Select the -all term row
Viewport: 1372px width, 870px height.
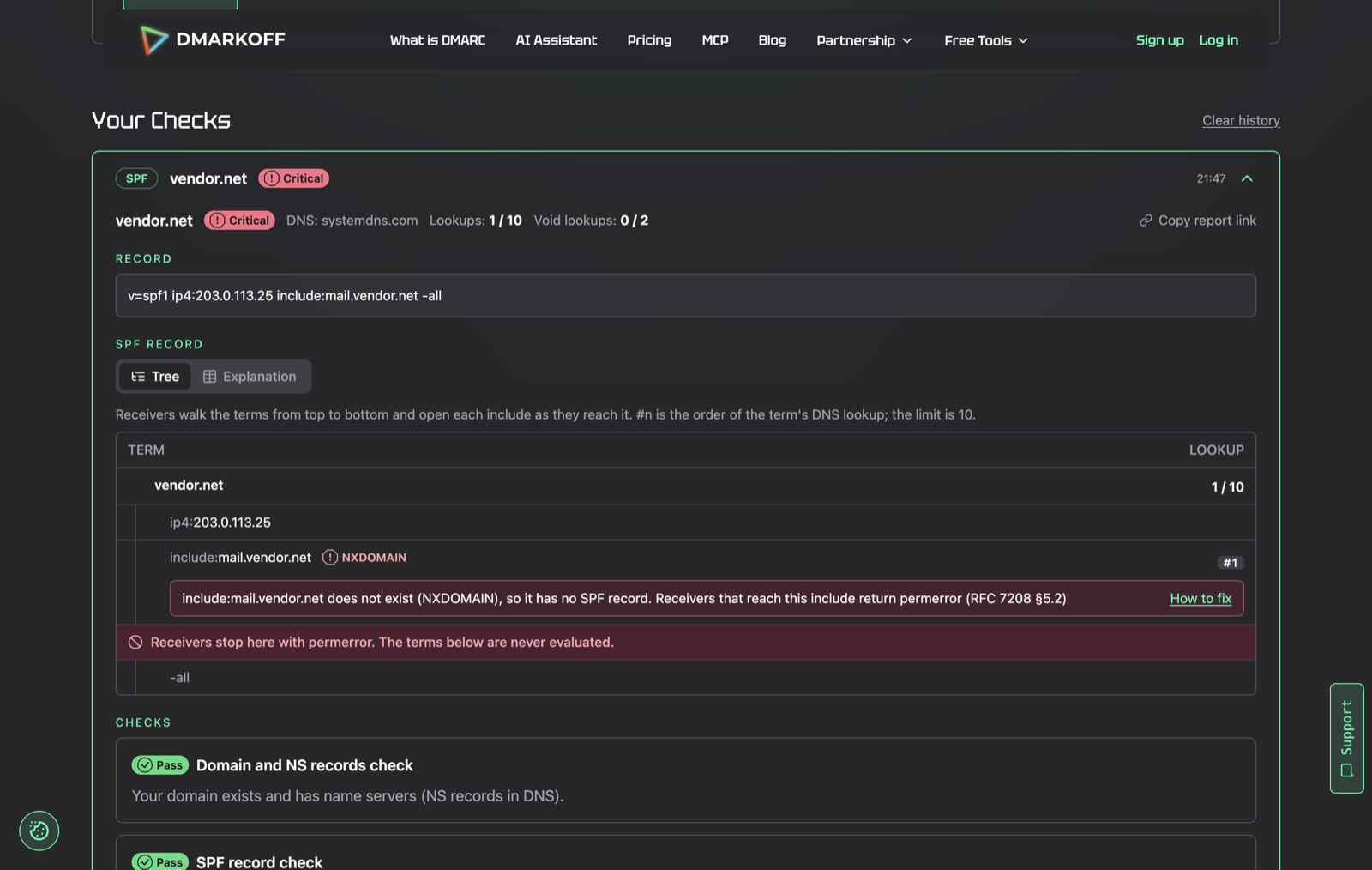685,678
